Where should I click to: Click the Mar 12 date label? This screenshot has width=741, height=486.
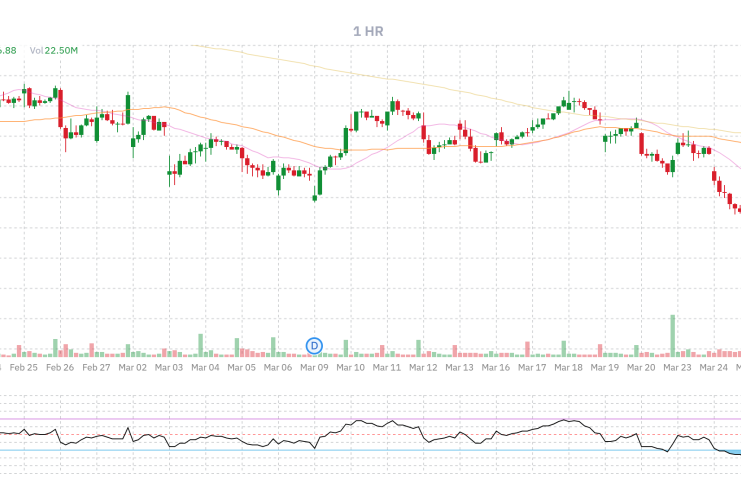tap(423, 367)
